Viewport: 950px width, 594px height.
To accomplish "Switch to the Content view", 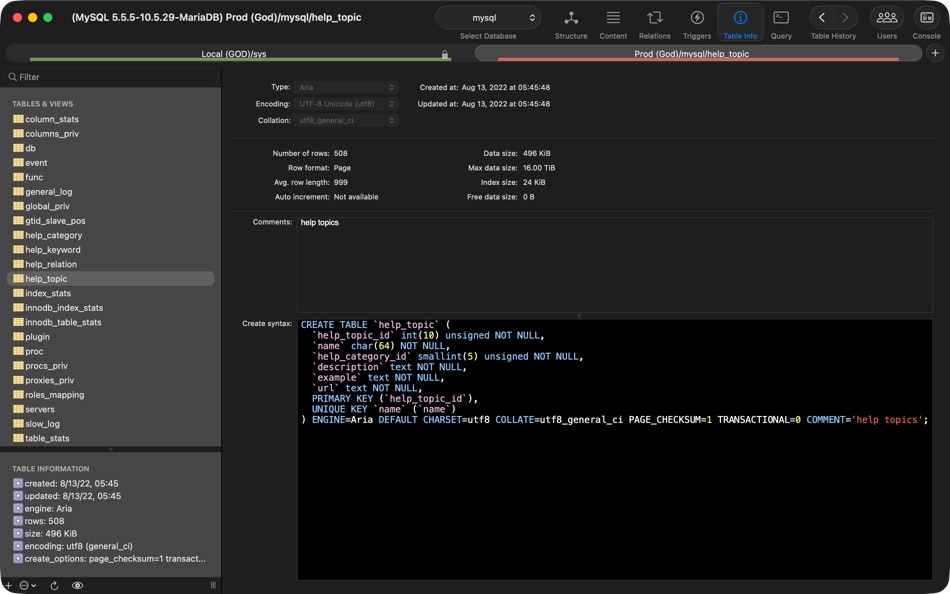I will pyautogui.click(x=613, y=23).
